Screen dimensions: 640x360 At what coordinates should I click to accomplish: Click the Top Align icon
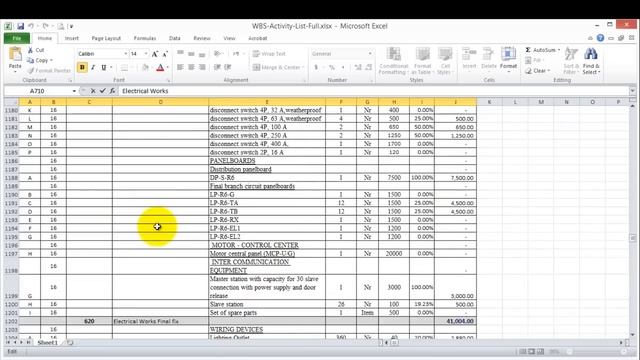click(180, 53)
